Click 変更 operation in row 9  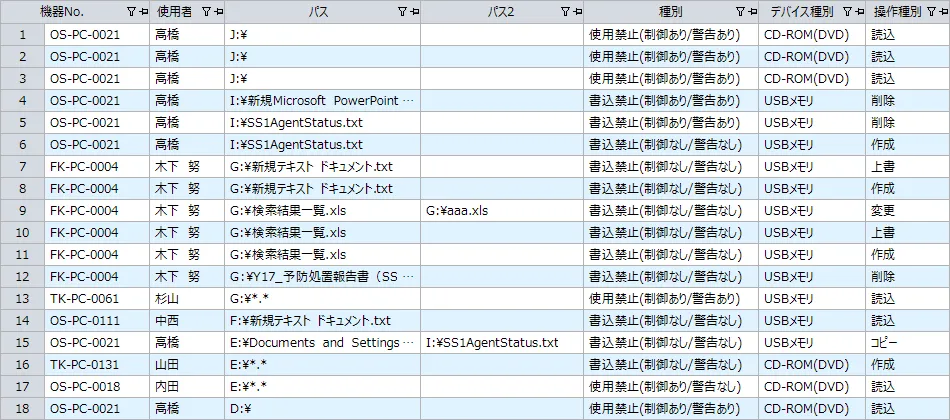(908, 210)
